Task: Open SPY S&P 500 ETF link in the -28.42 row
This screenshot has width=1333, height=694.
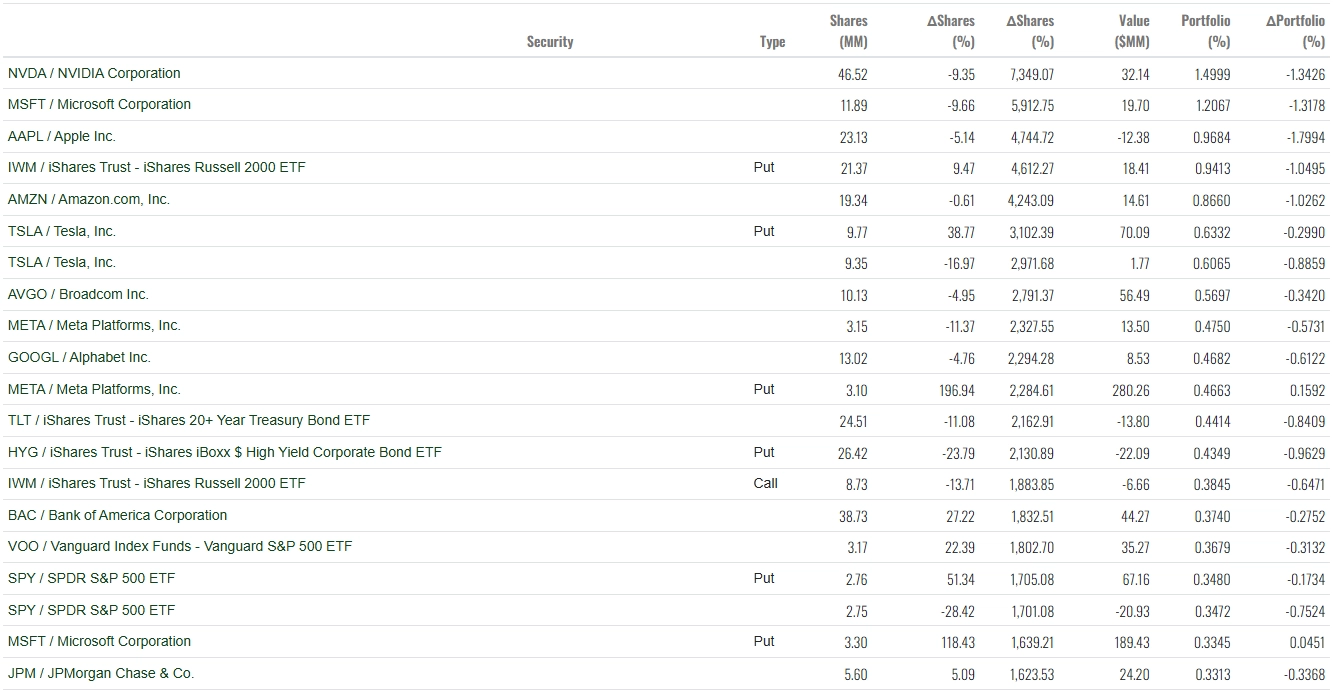Action: 91,610
